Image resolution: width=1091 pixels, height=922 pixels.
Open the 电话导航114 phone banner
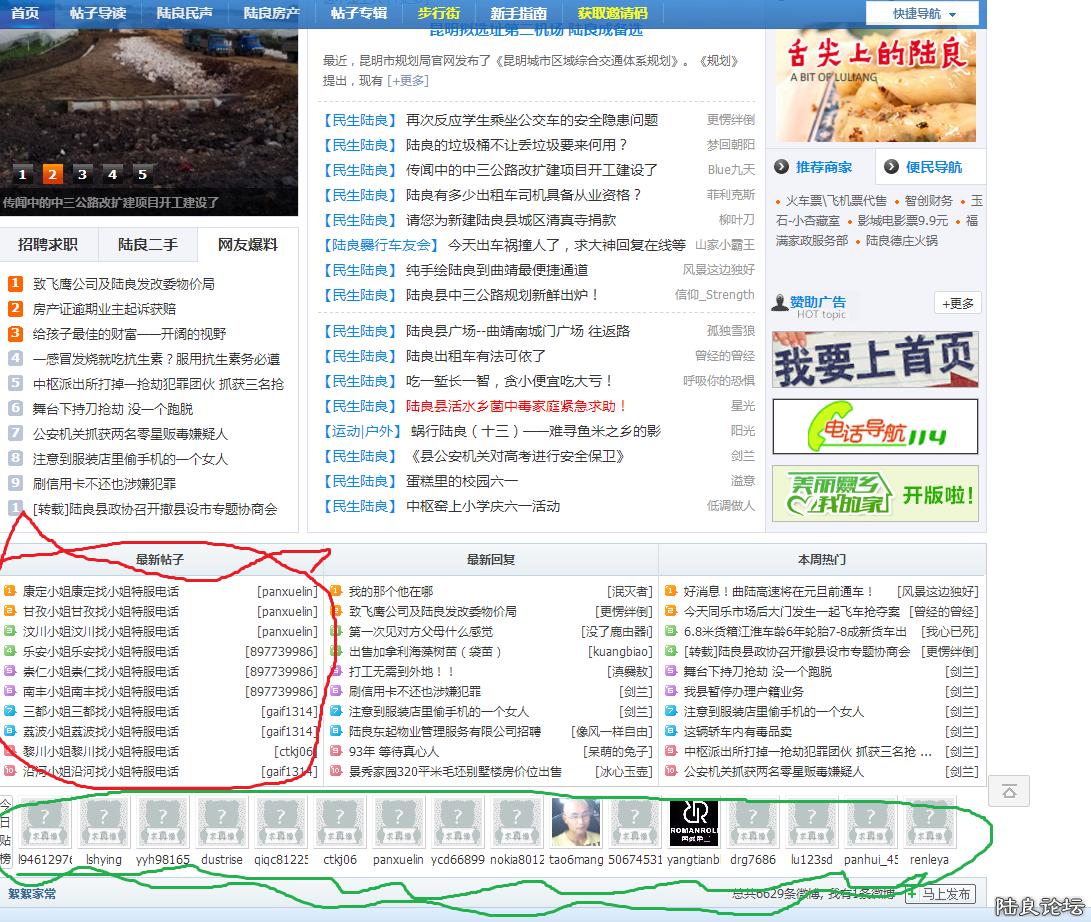click(875, 428)
